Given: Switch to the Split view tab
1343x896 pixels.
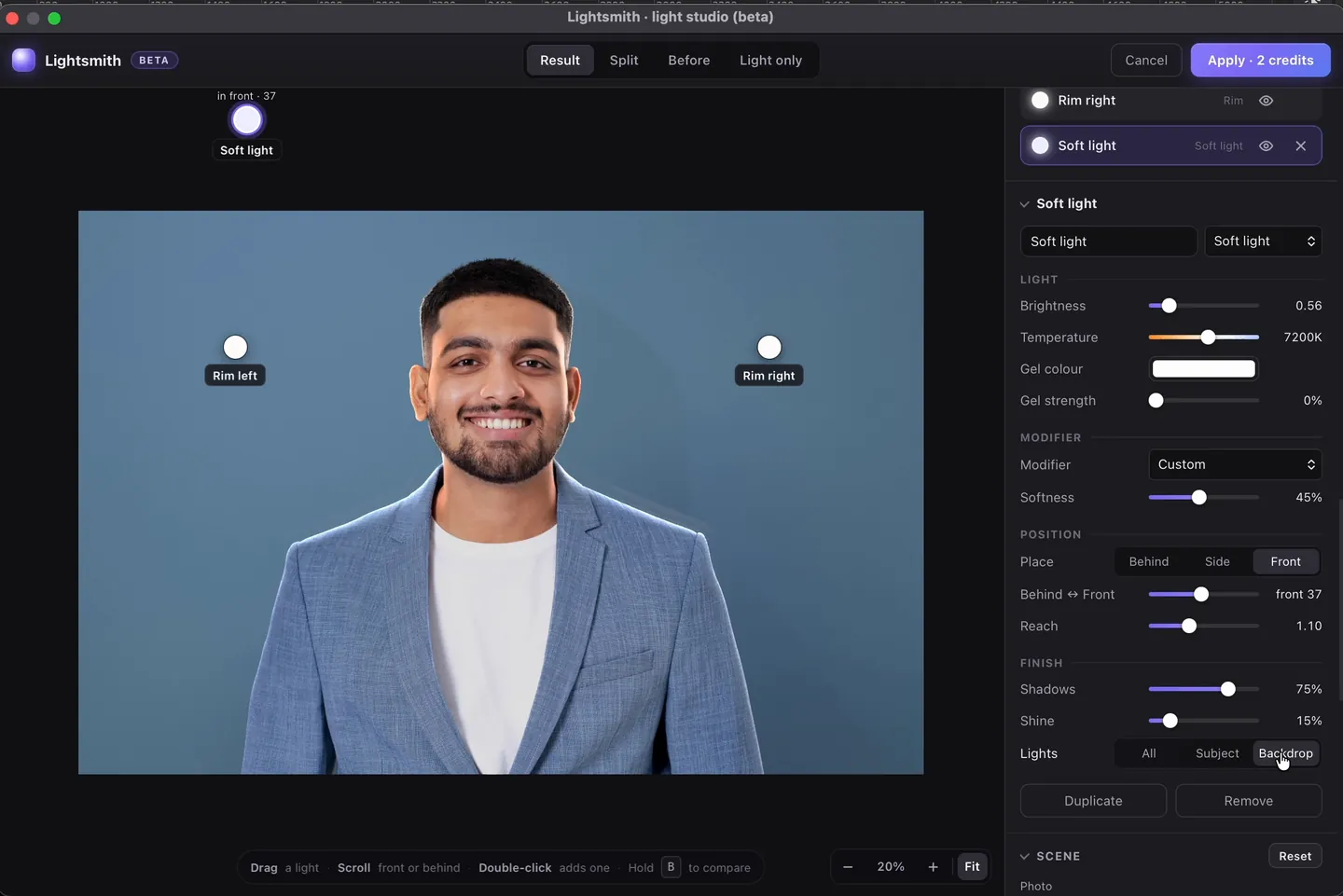Looking at the screenshot, I should click(624, 61).
